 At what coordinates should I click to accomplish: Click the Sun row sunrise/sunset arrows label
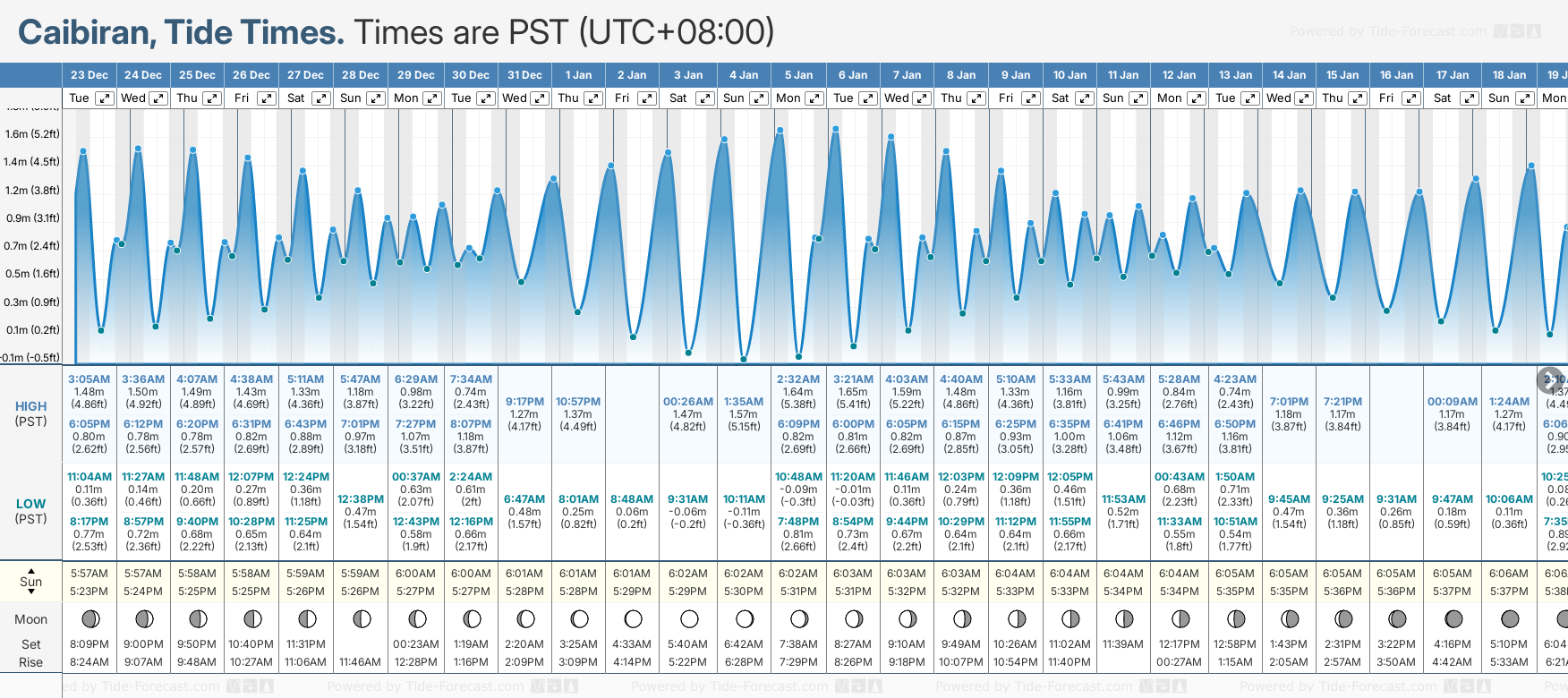click(x=31, y=582)
